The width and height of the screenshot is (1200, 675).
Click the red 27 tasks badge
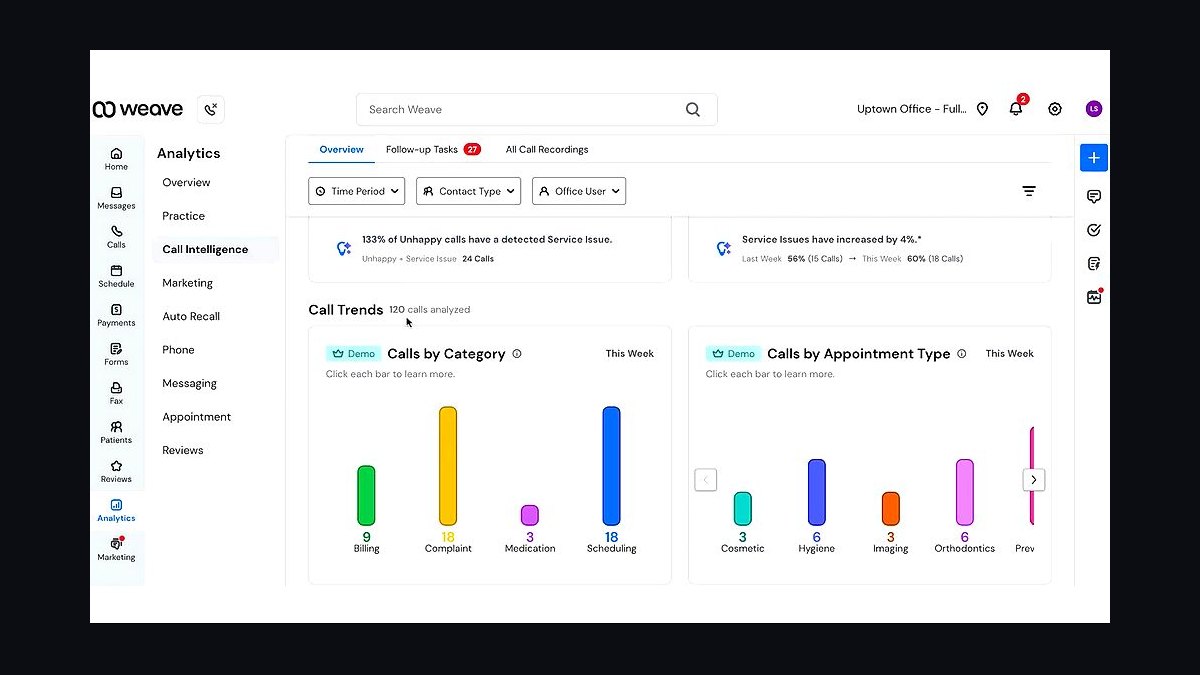click(x=472, y=150)
